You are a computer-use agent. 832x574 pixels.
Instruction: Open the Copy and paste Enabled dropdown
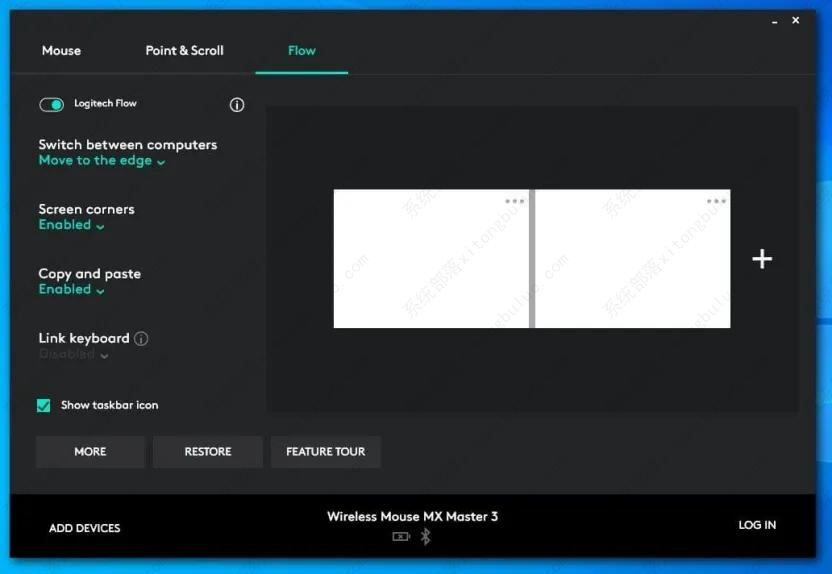click(71, 290)
